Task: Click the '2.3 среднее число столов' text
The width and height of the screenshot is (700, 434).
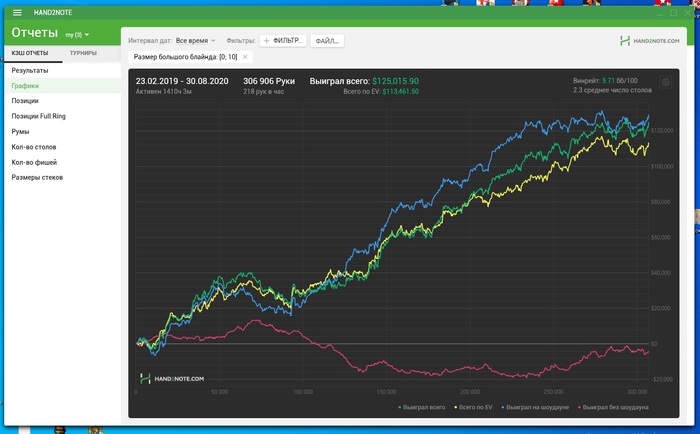Action: [x=612, y=90]
